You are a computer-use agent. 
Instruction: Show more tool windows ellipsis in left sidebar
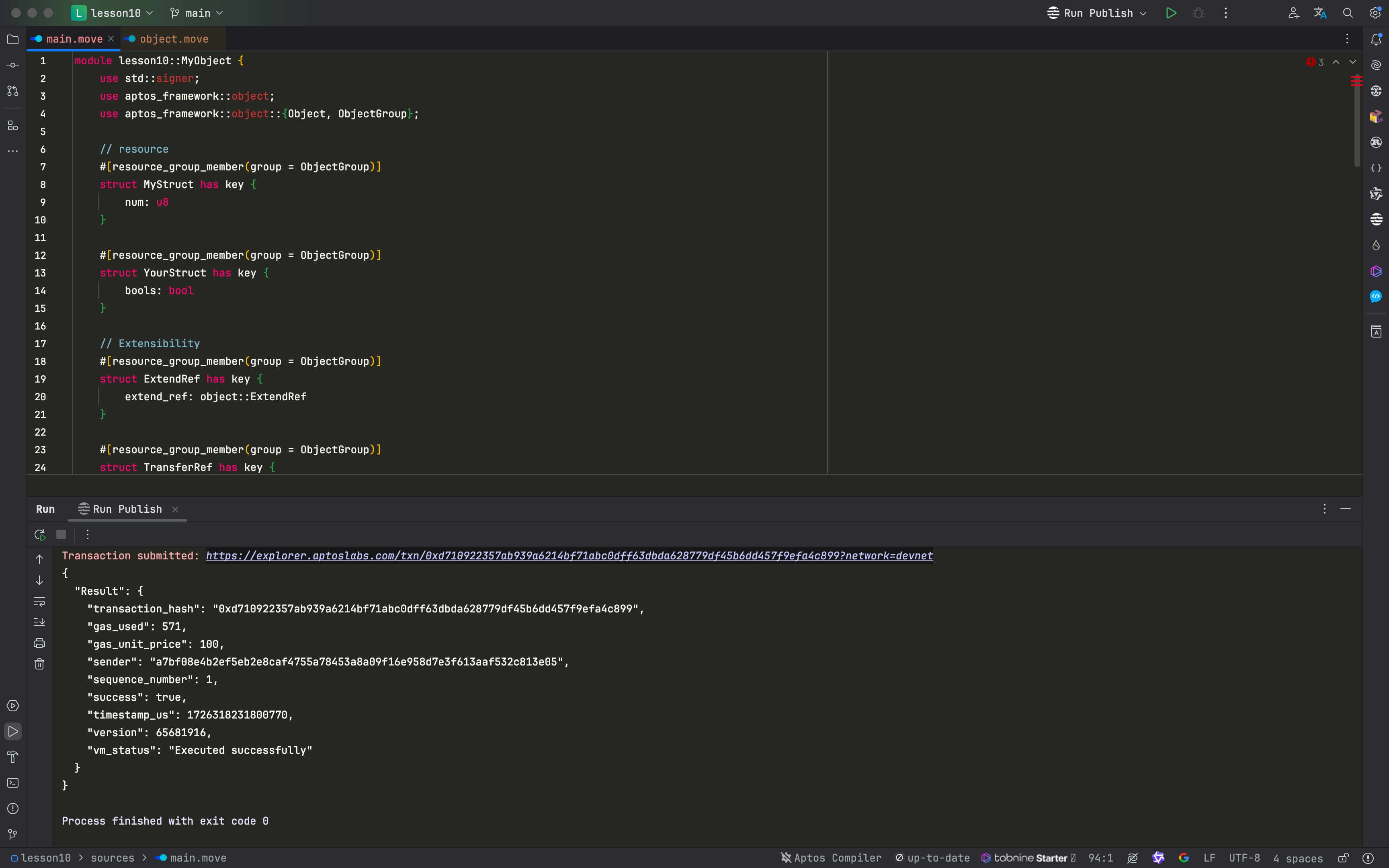pos(12,151)
